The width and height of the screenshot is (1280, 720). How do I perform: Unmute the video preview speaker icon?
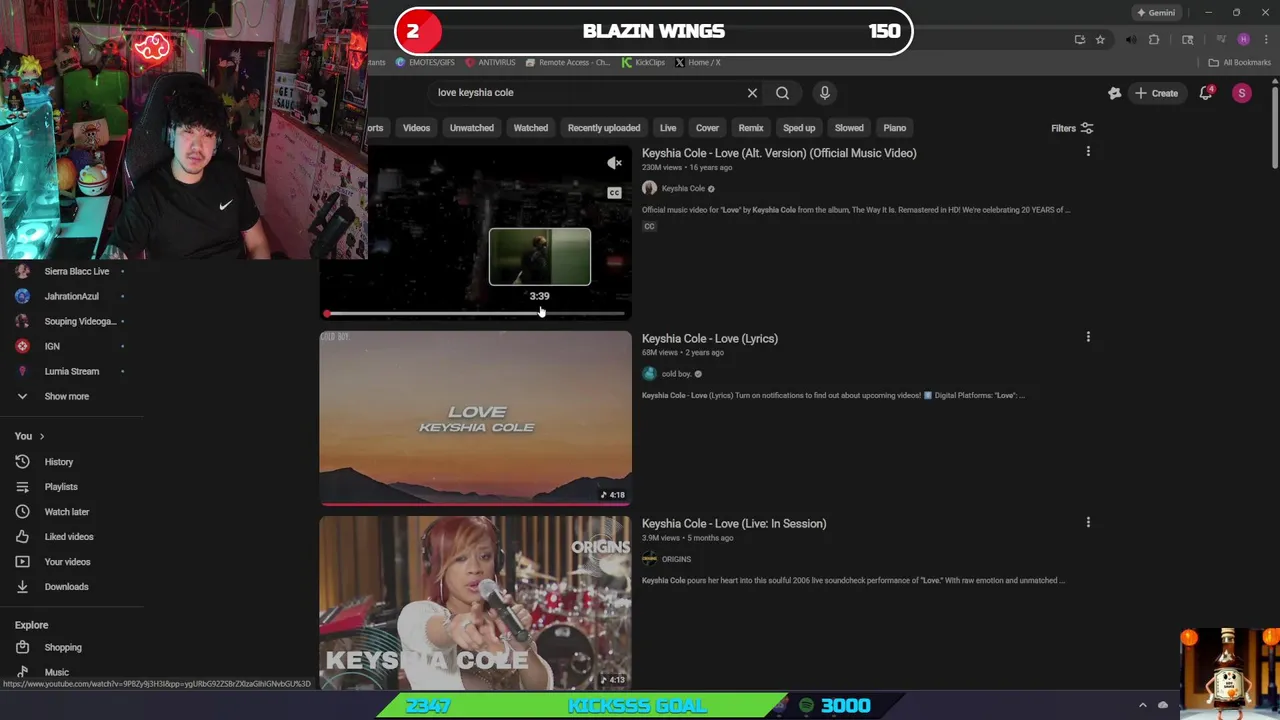coord(614,163)
